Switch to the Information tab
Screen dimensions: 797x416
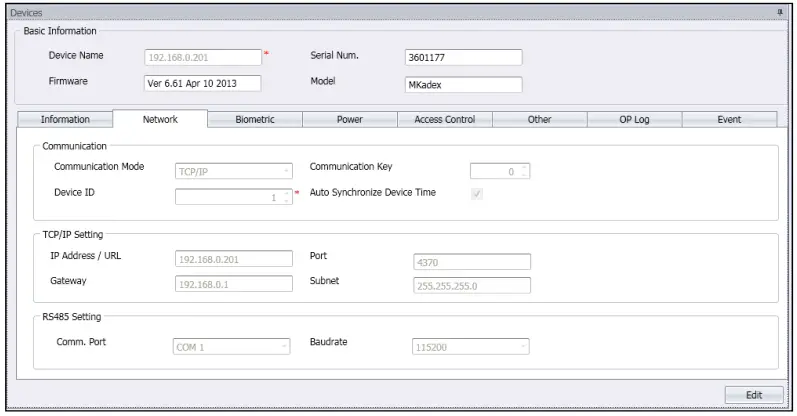point(65,120)
